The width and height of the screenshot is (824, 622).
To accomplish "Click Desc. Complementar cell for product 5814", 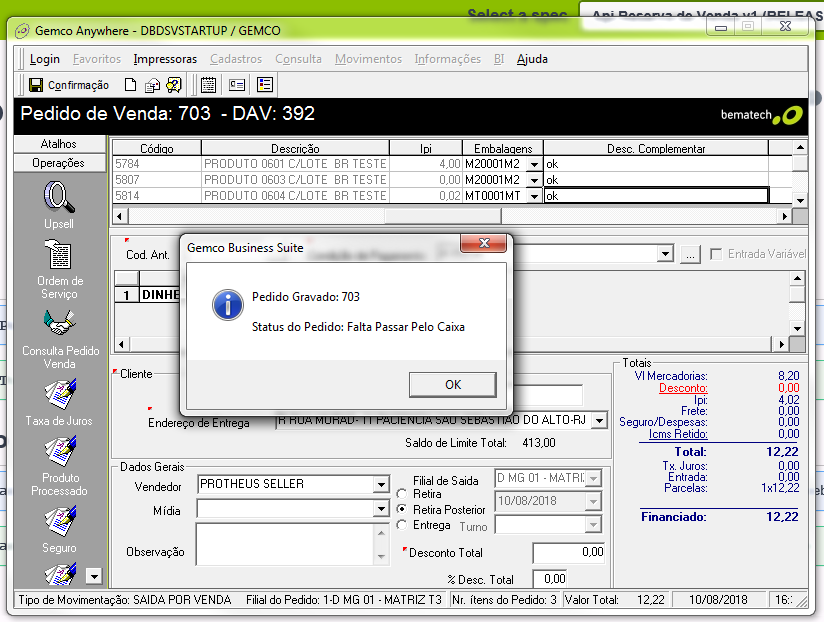I will pos(656,196).
